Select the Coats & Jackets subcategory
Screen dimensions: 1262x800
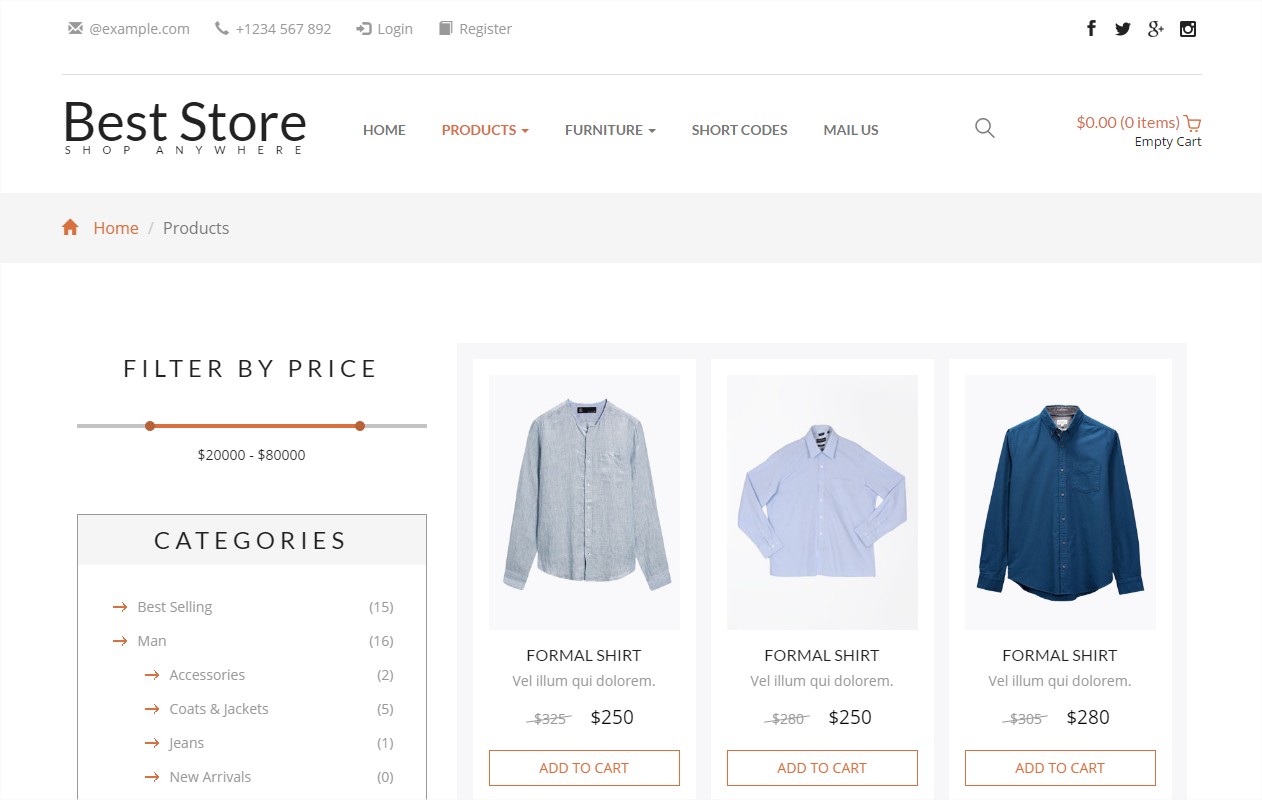point(219,709)
